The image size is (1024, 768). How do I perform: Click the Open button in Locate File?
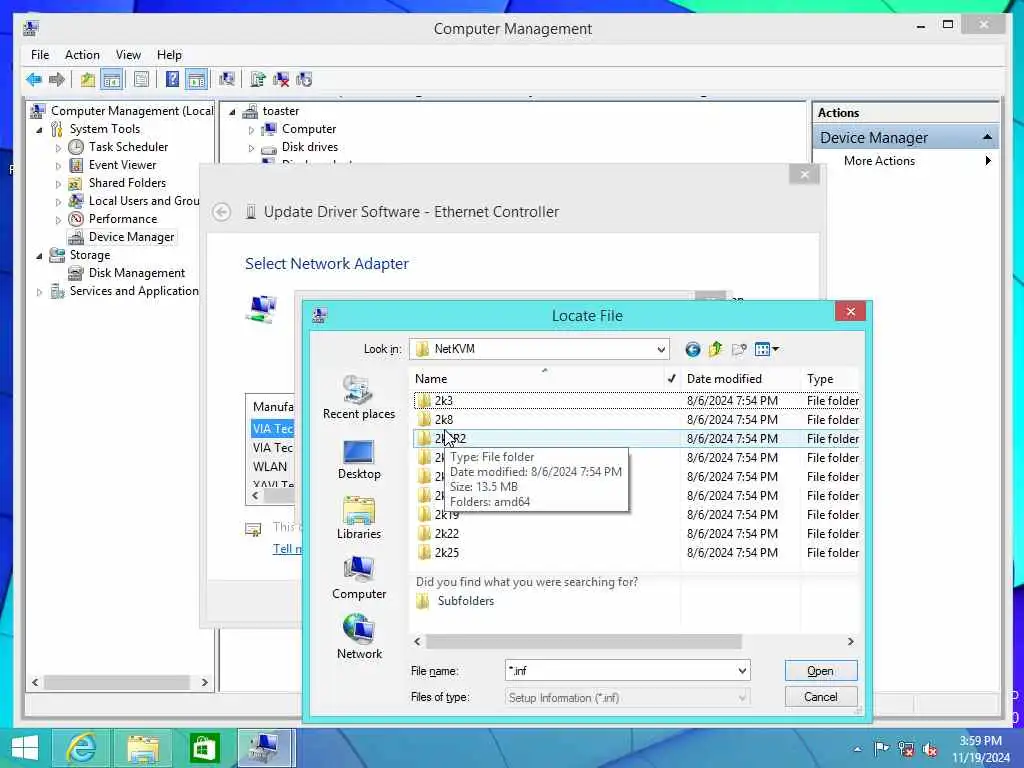tap(820, 671)
